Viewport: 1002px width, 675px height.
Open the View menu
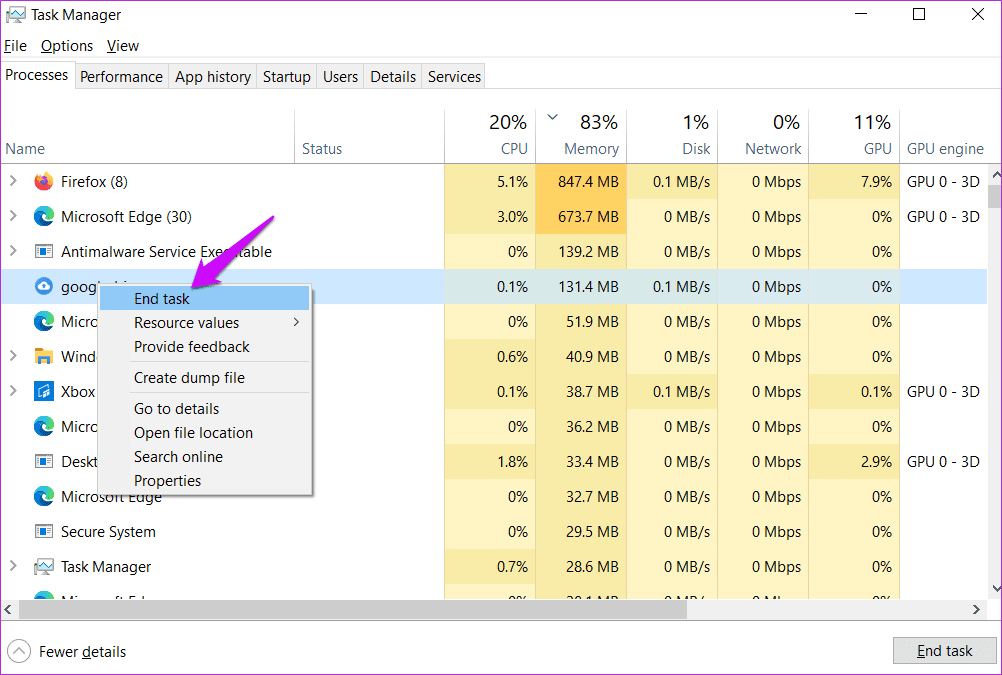pyautogui.click(x=123, y=46)
